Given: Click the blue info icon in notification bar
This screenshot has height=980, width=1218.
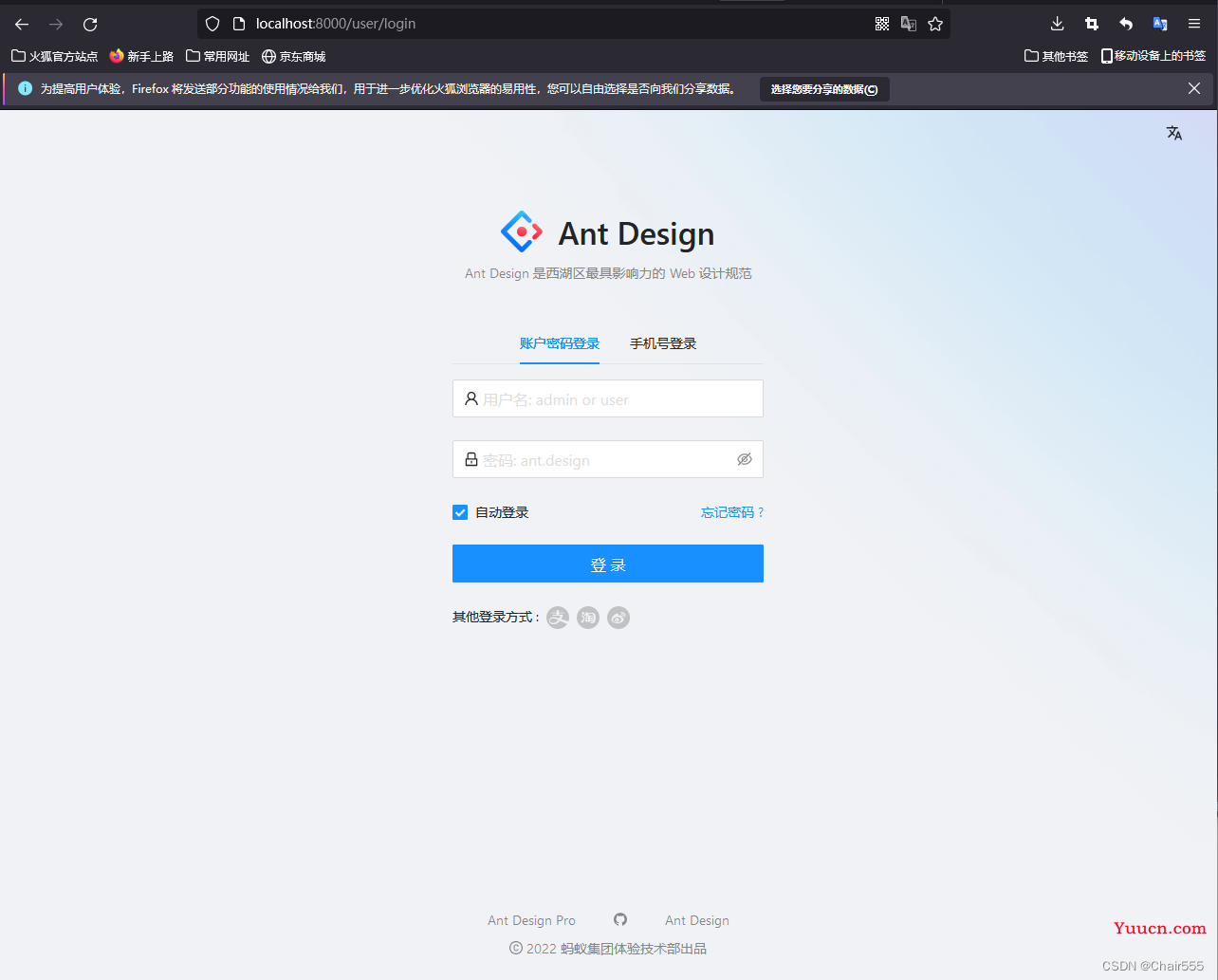Looking at the screenshot, I should click(26, 88).
